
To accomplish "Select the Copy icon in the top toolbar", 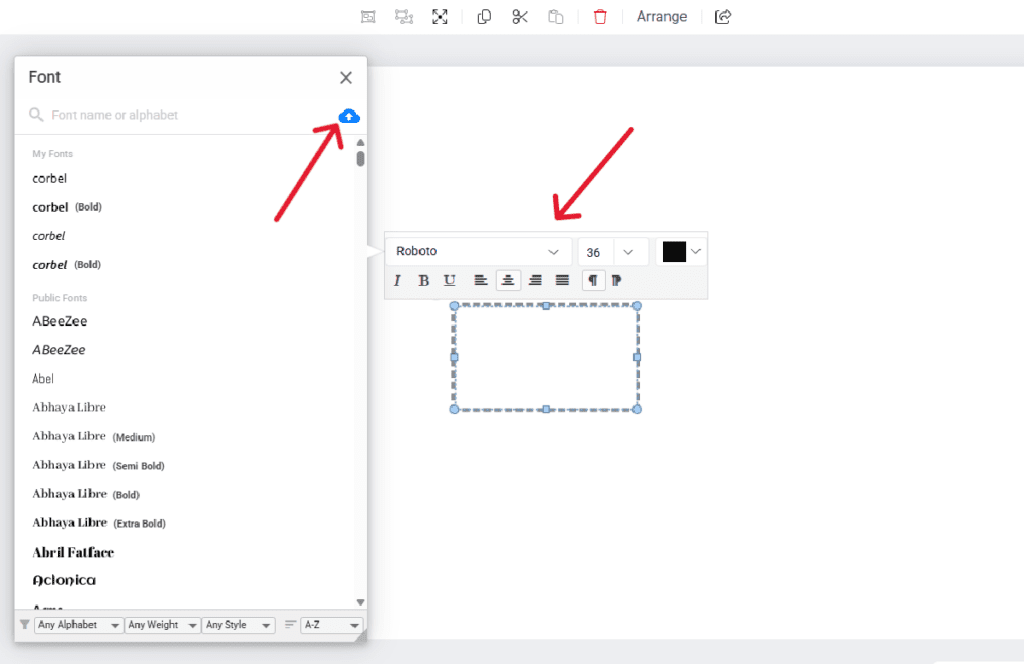I will (x=483, y=16).
